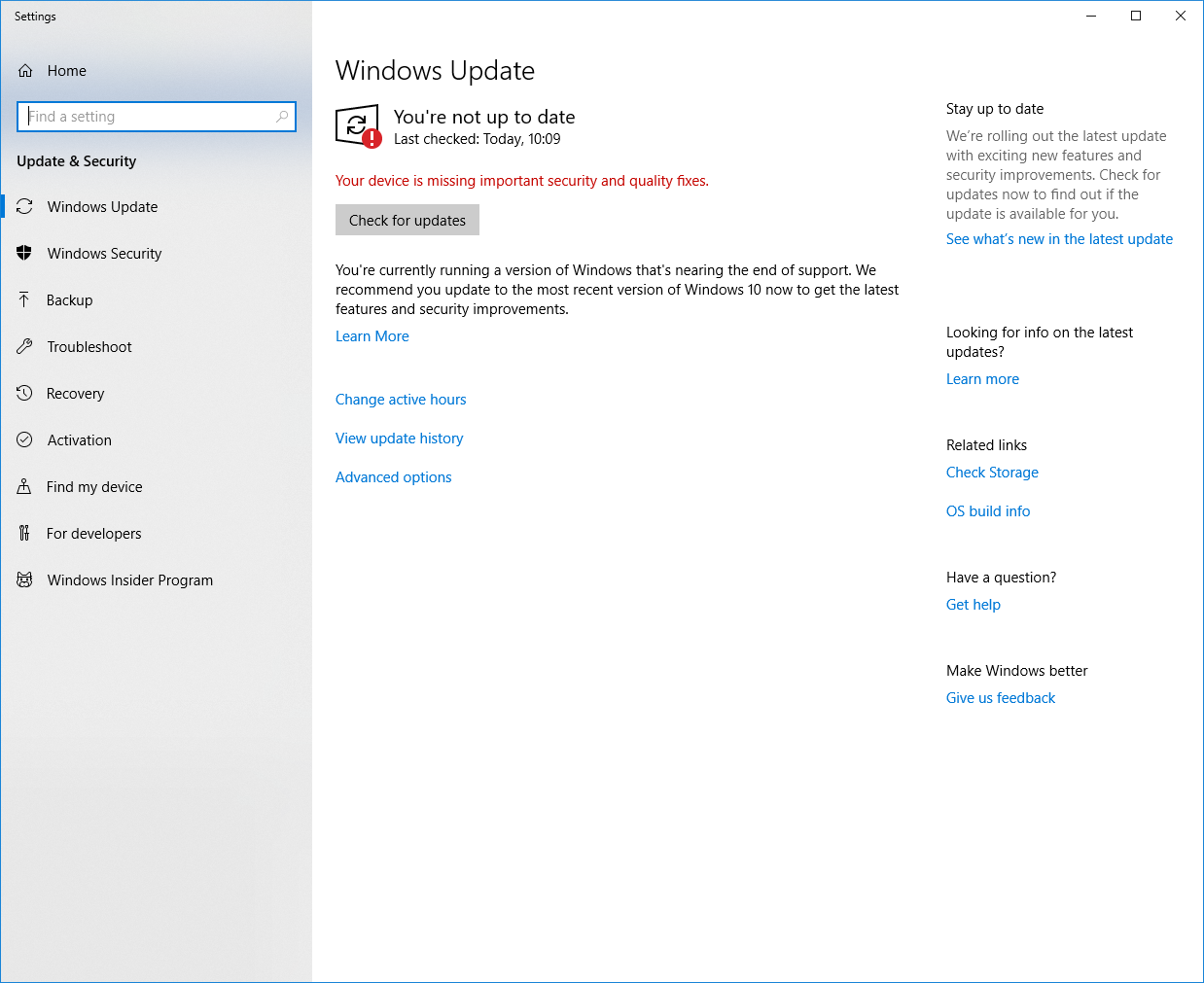Click the Home house icon
Image resolution: width=1204 pixels, height=983 pixels.
tap(25, 71)
